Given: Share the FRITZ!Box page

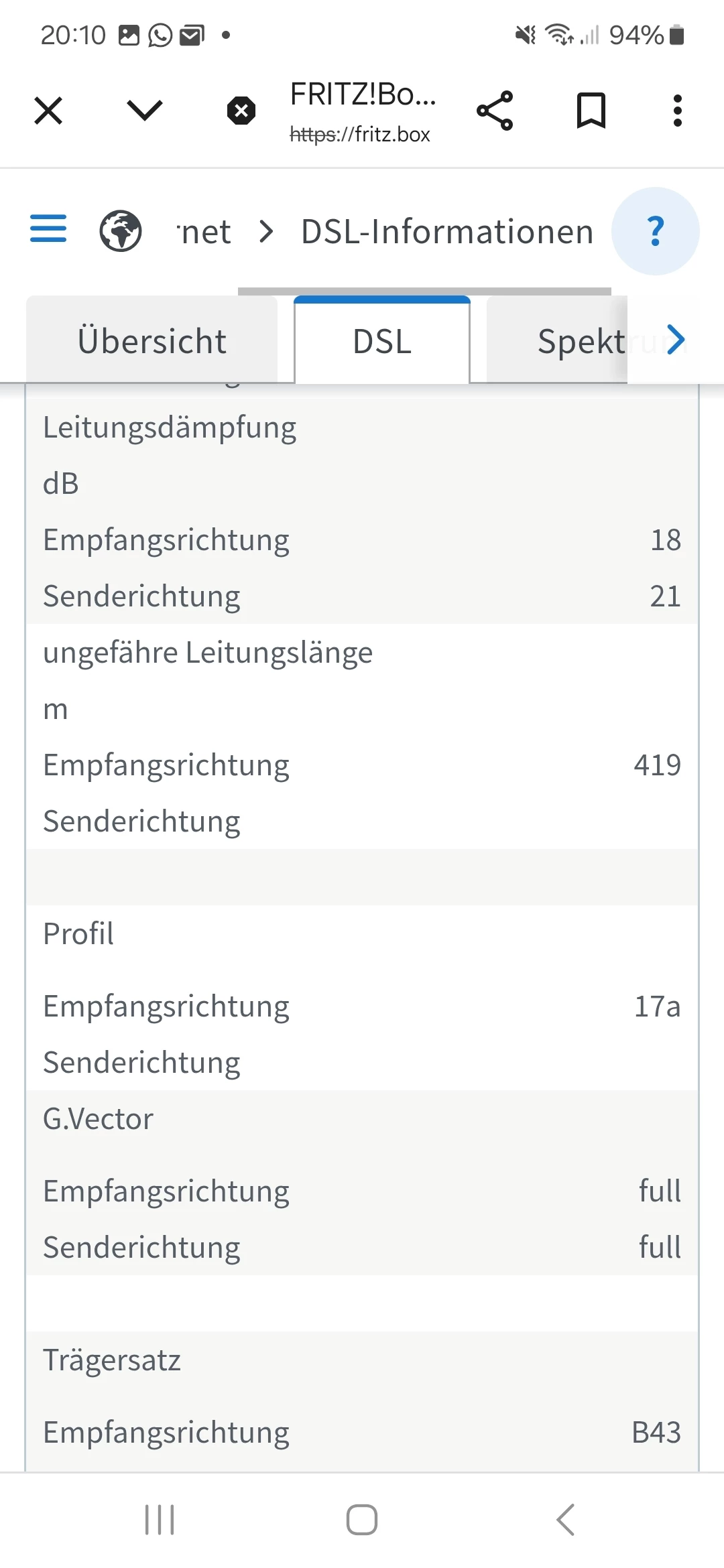Looking at the screenshot, I should (x=495, y=111).
